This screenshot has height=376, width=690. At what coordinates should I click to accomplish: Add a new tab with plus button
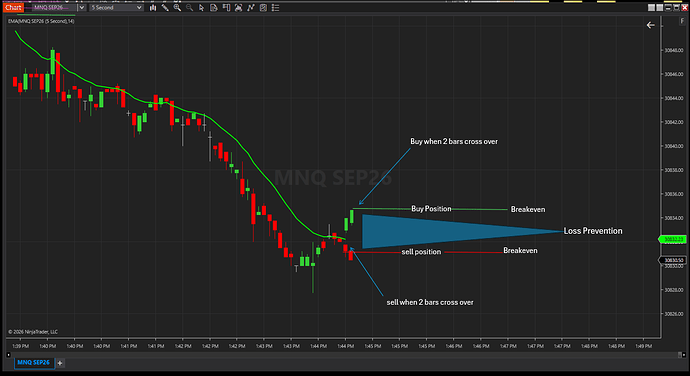coord(60,363)
